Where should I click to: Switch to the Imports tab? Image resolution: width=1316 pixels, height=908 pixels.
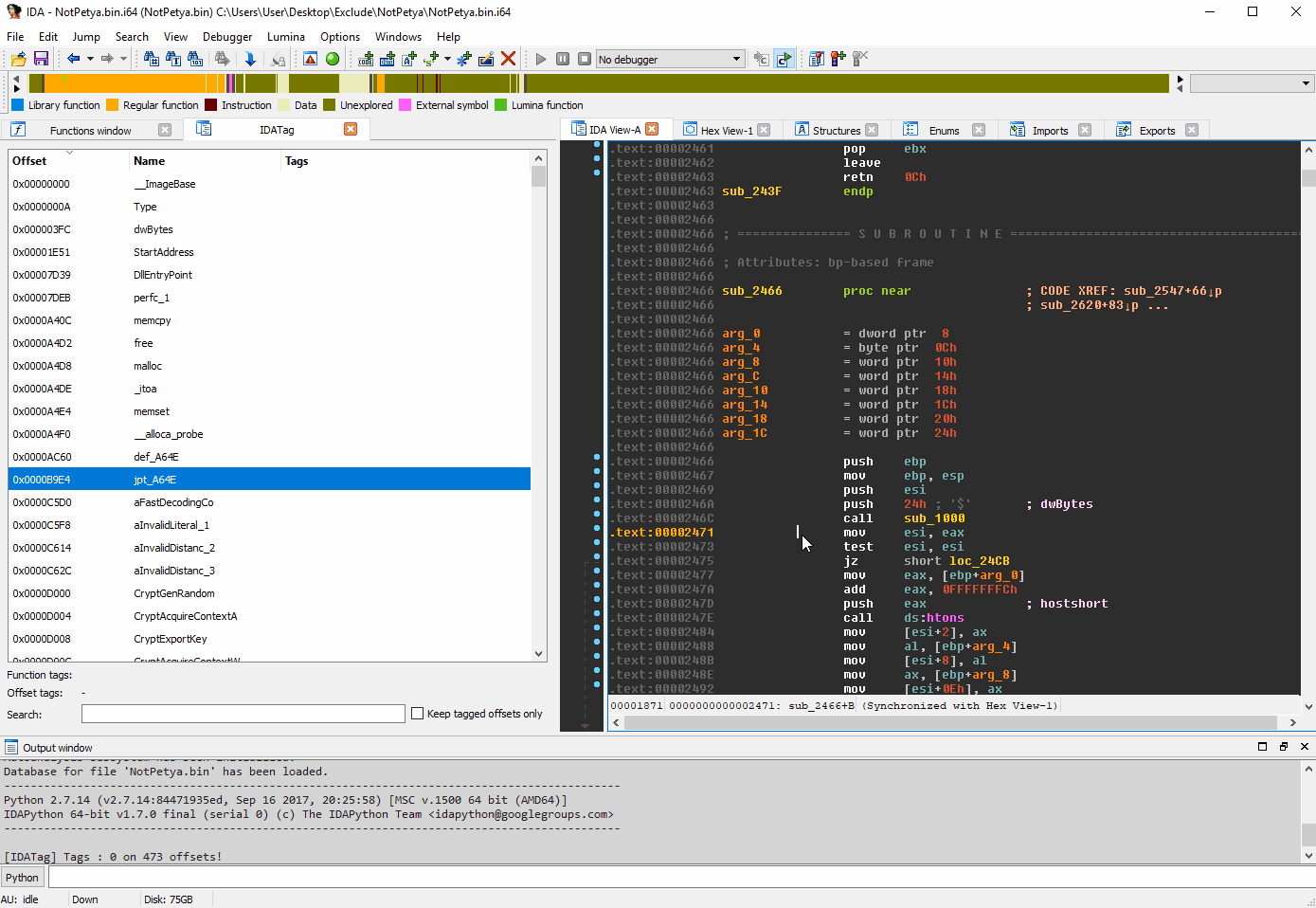coord(1049,131)
